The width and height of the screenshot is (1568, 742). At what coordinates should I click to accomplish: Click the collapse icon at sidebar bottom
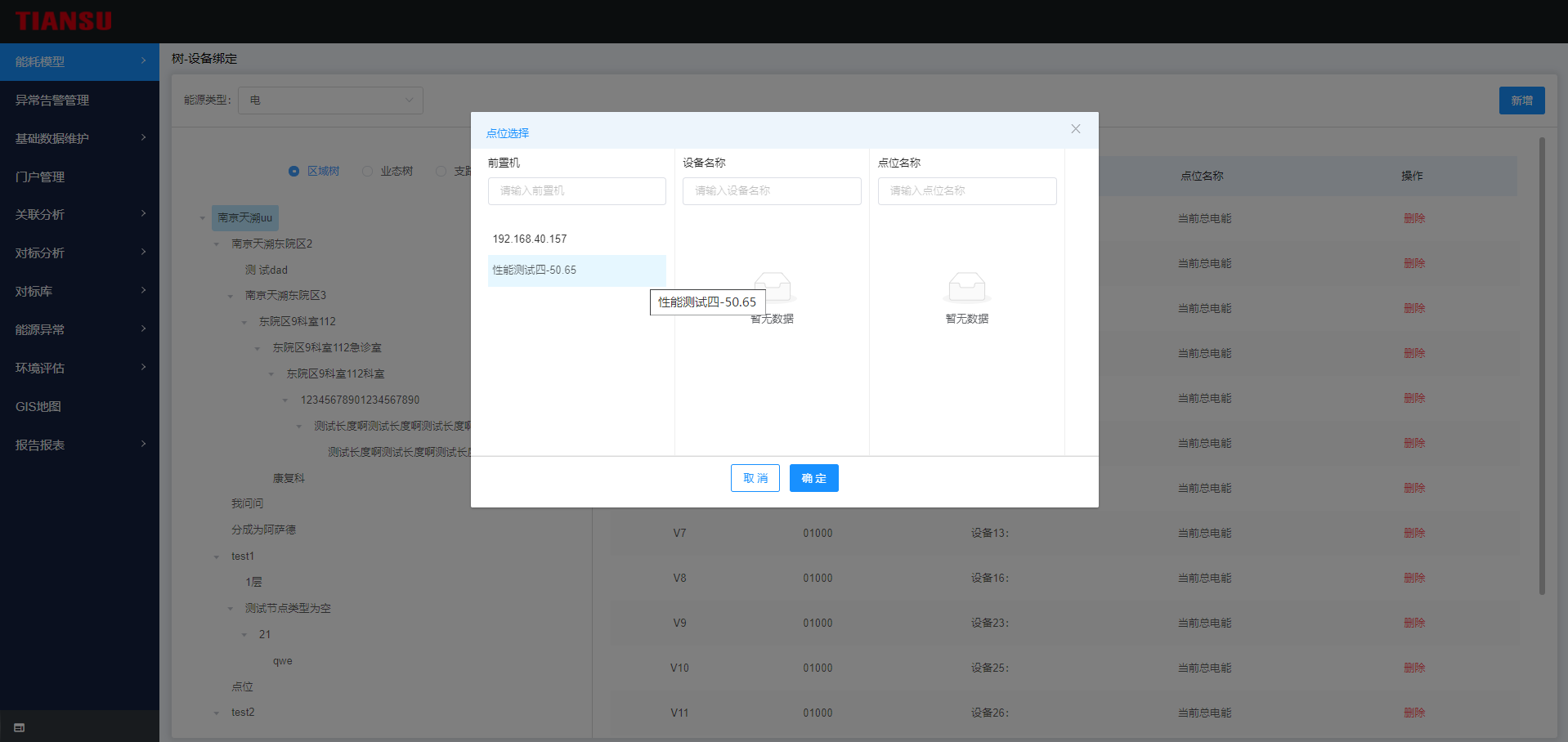(x=20, y=727)
